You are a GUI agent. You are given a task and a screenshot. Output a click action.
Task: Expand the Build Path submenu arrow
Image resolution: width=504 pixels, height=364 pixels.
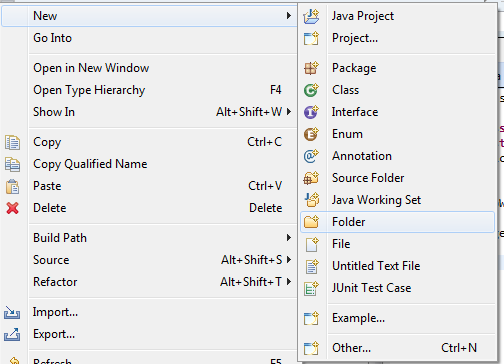tap(289, 238)
